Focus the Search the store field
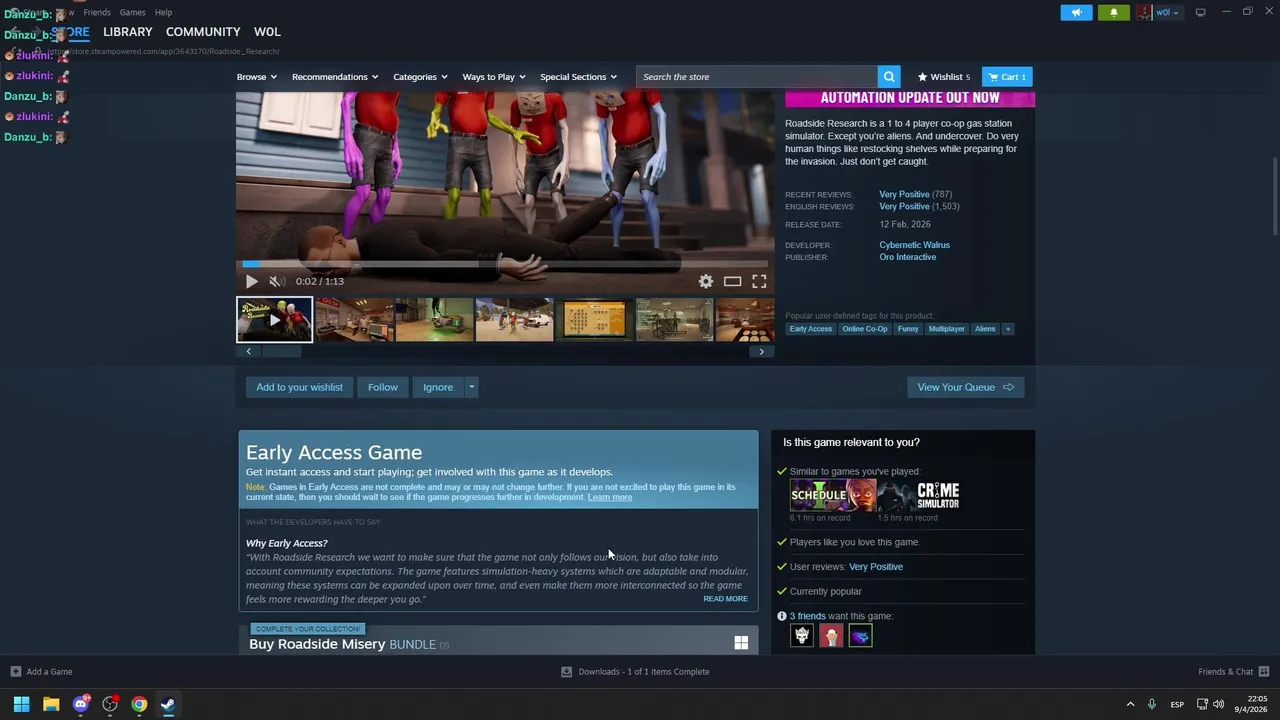 pyautogui.click(x=757, y=77)
